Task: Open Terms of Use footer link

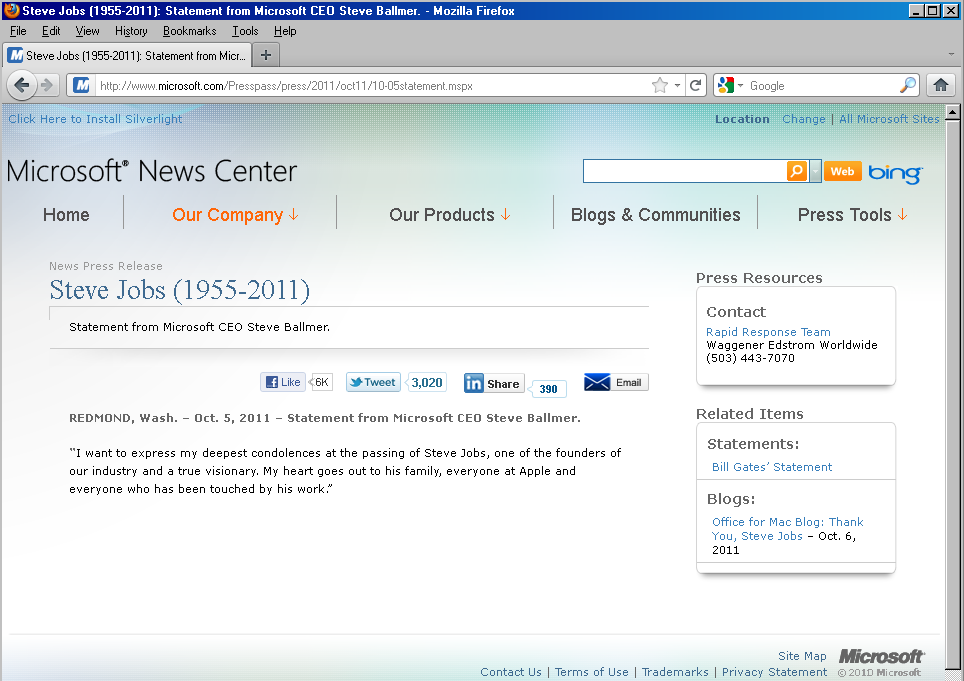Action: [591, 672]
